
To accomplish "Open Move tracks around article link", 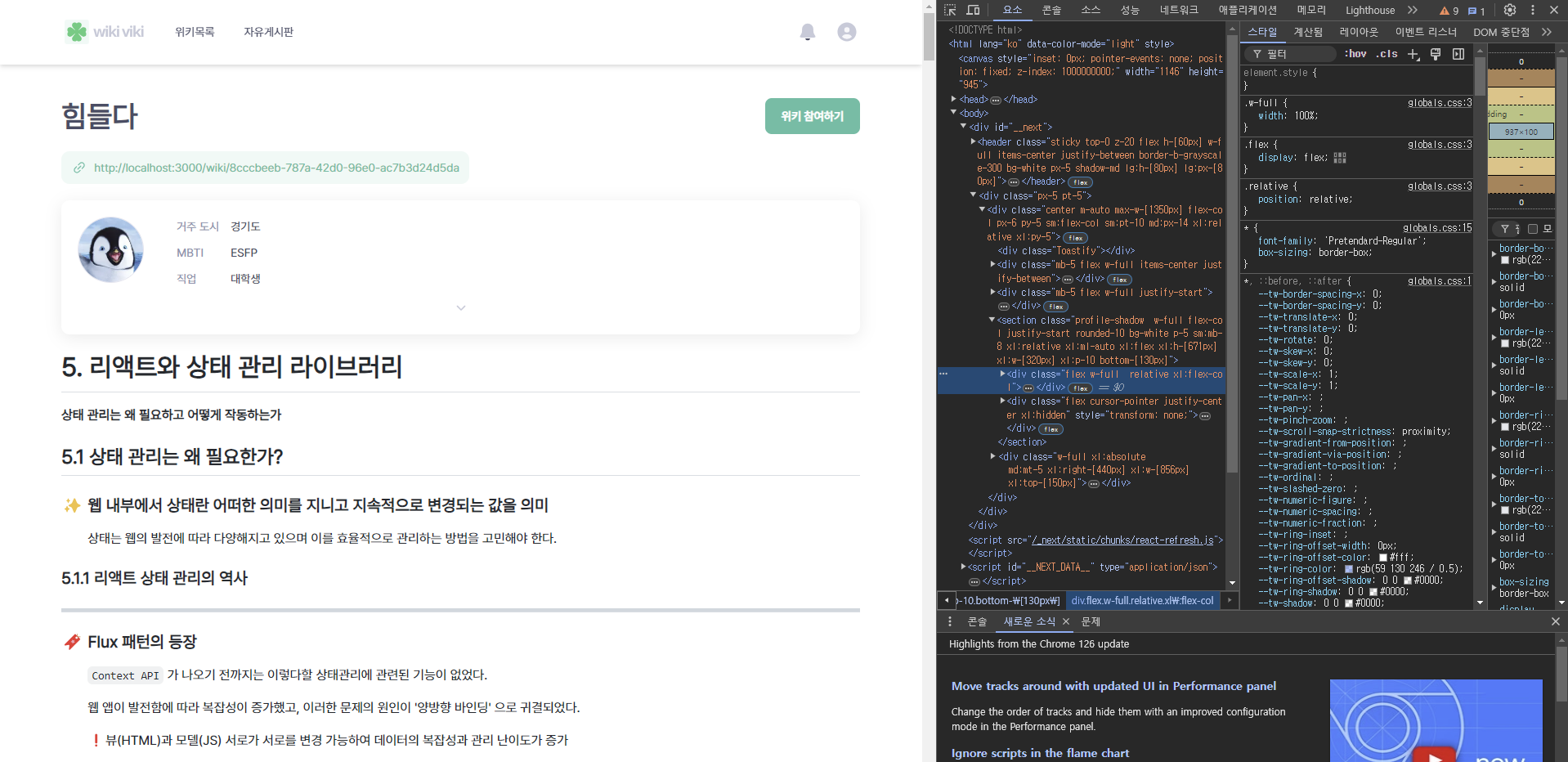I will (1113, 686).
